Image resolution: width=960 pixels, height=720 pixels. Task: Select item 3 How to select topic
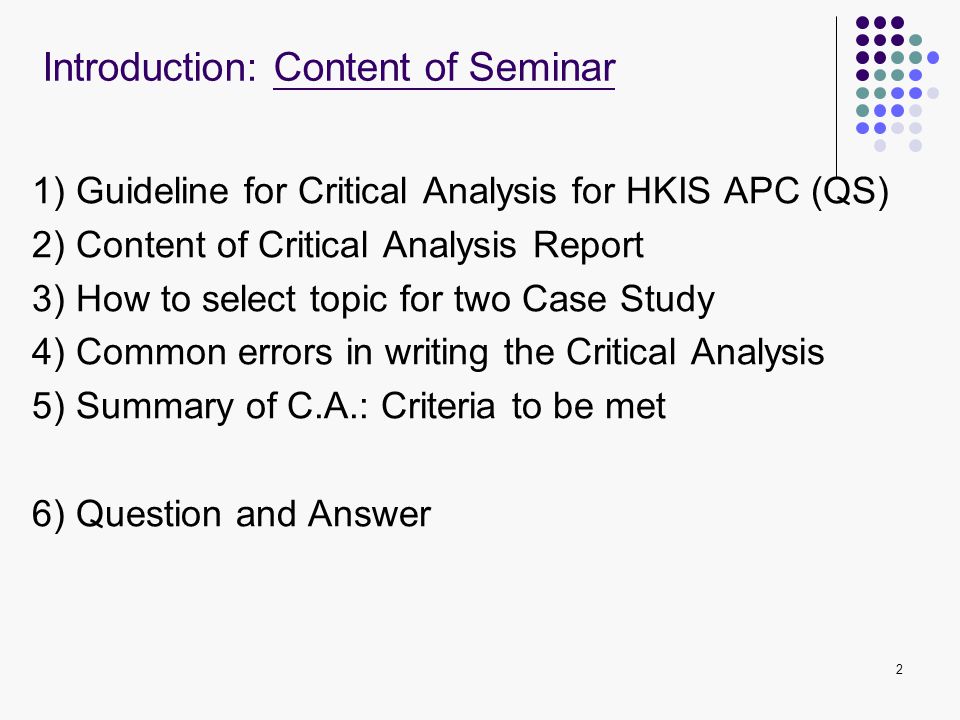pos(373,299)
